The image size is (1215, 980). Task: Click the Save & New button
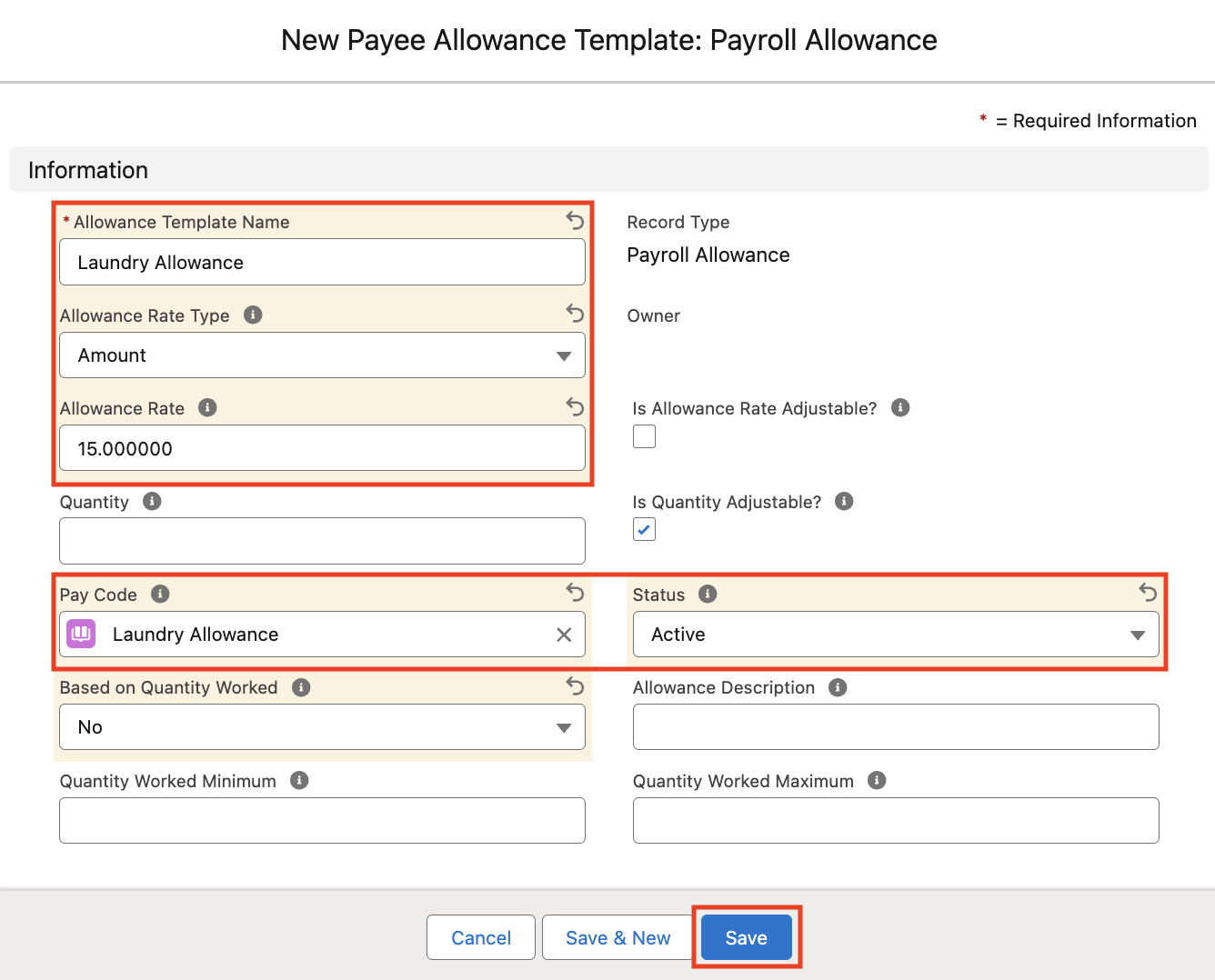pyautogui.click(x=618, y=937)
